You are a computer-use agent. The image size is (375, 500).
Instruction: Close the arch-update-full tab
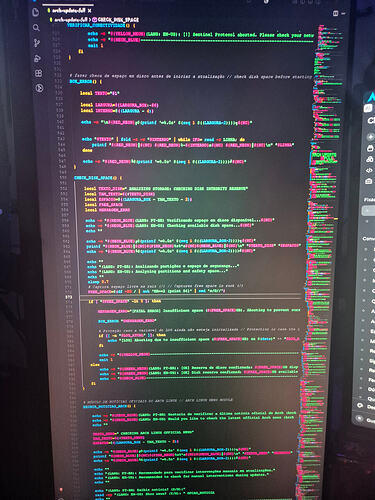(x=90, y=11)
